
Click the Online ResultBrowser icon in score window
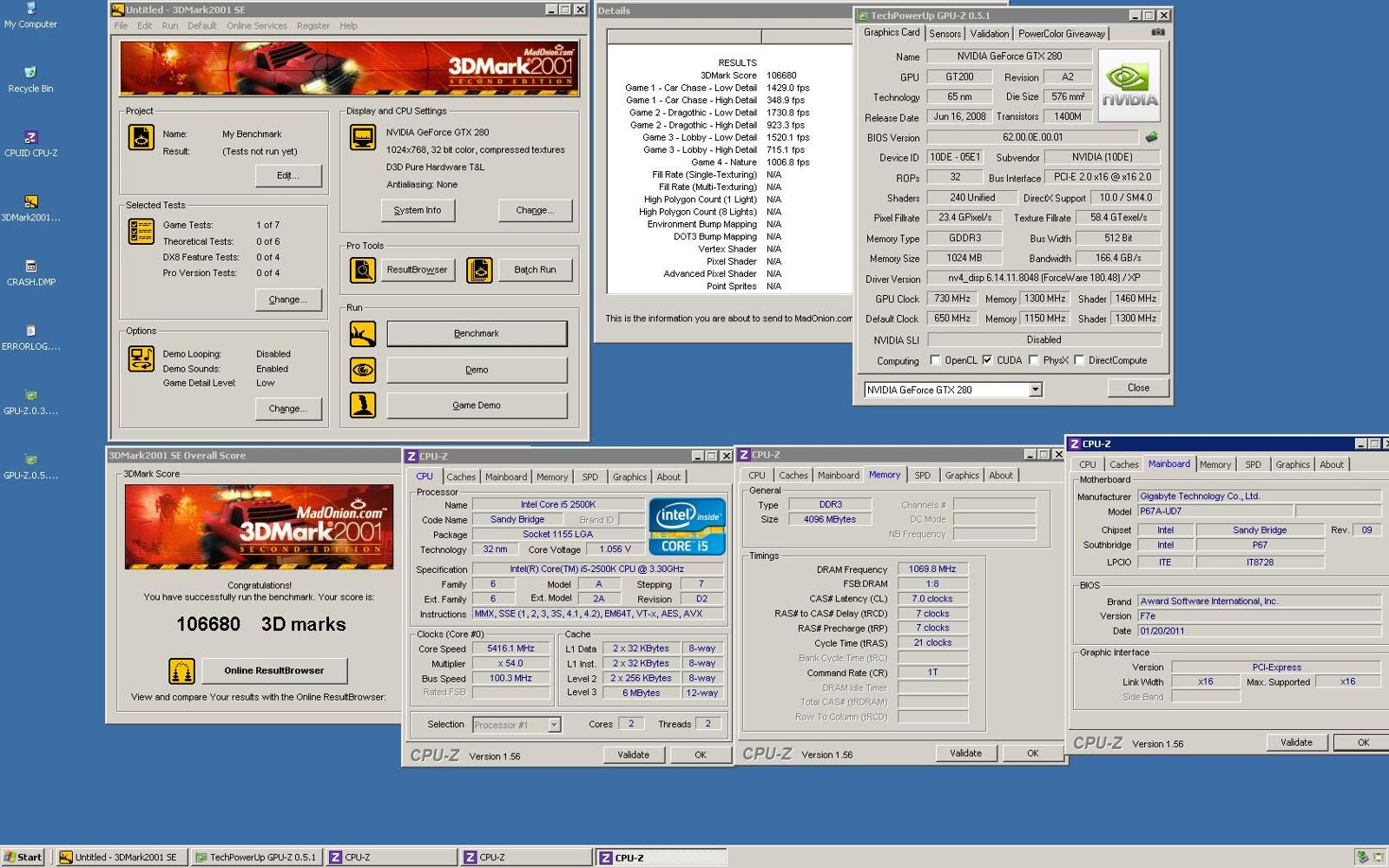[181, 671]
